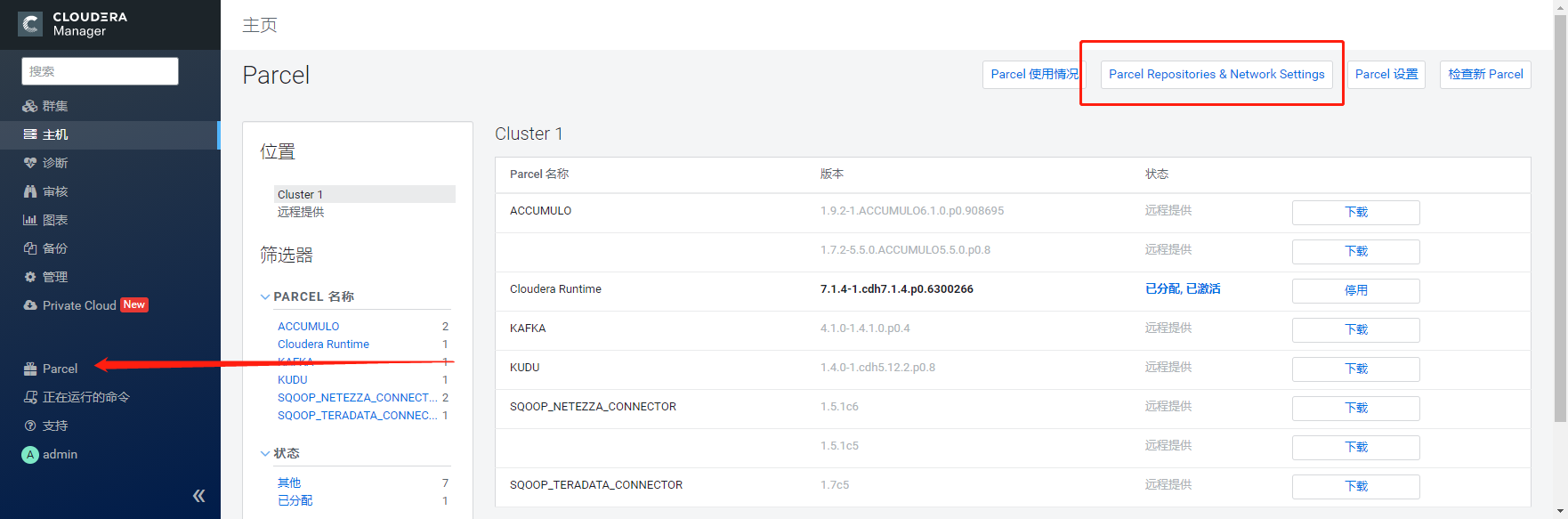Viewport: 1568px width, 519px height.
Task: Click the 主页 breadcrumb
Action: point(260,25)
